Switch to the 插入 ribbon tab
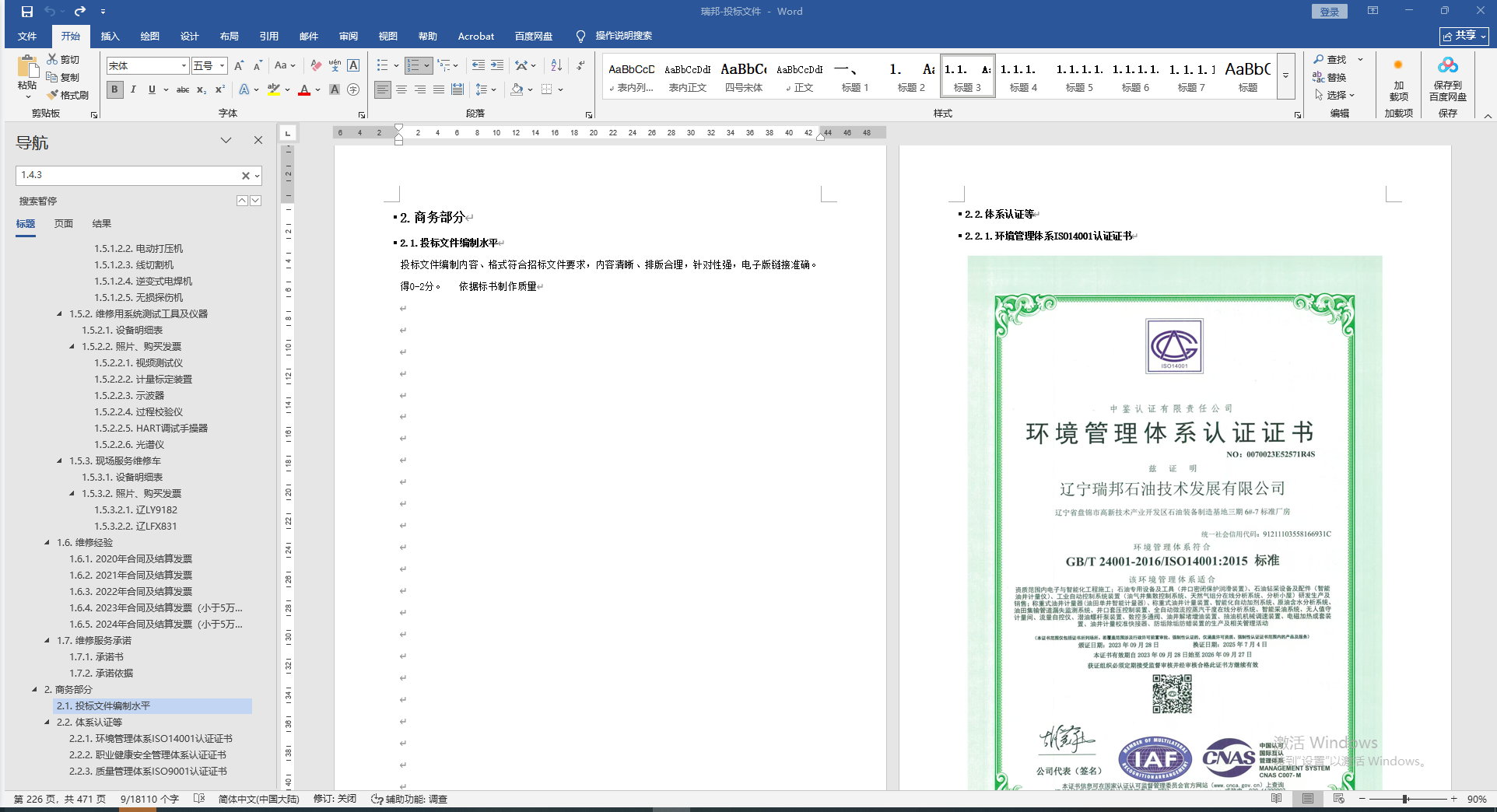Image resolution: width=1497 pixels, height=812 pixels. click(110, 36)
